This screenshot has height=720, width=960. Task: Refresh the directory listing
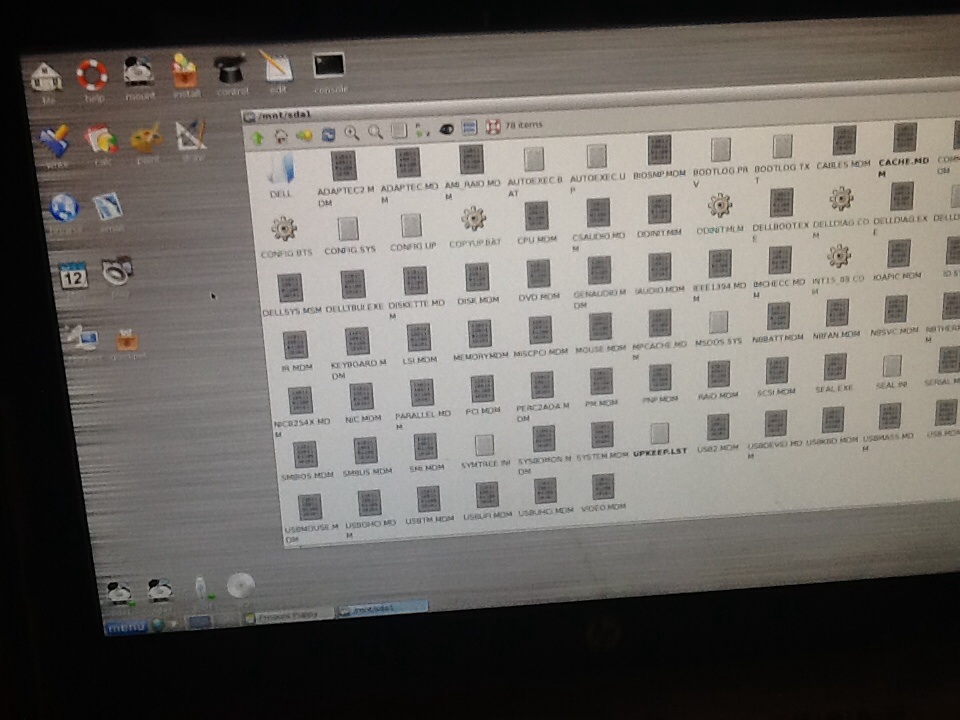pyautogui.click(x=328, y=134)
